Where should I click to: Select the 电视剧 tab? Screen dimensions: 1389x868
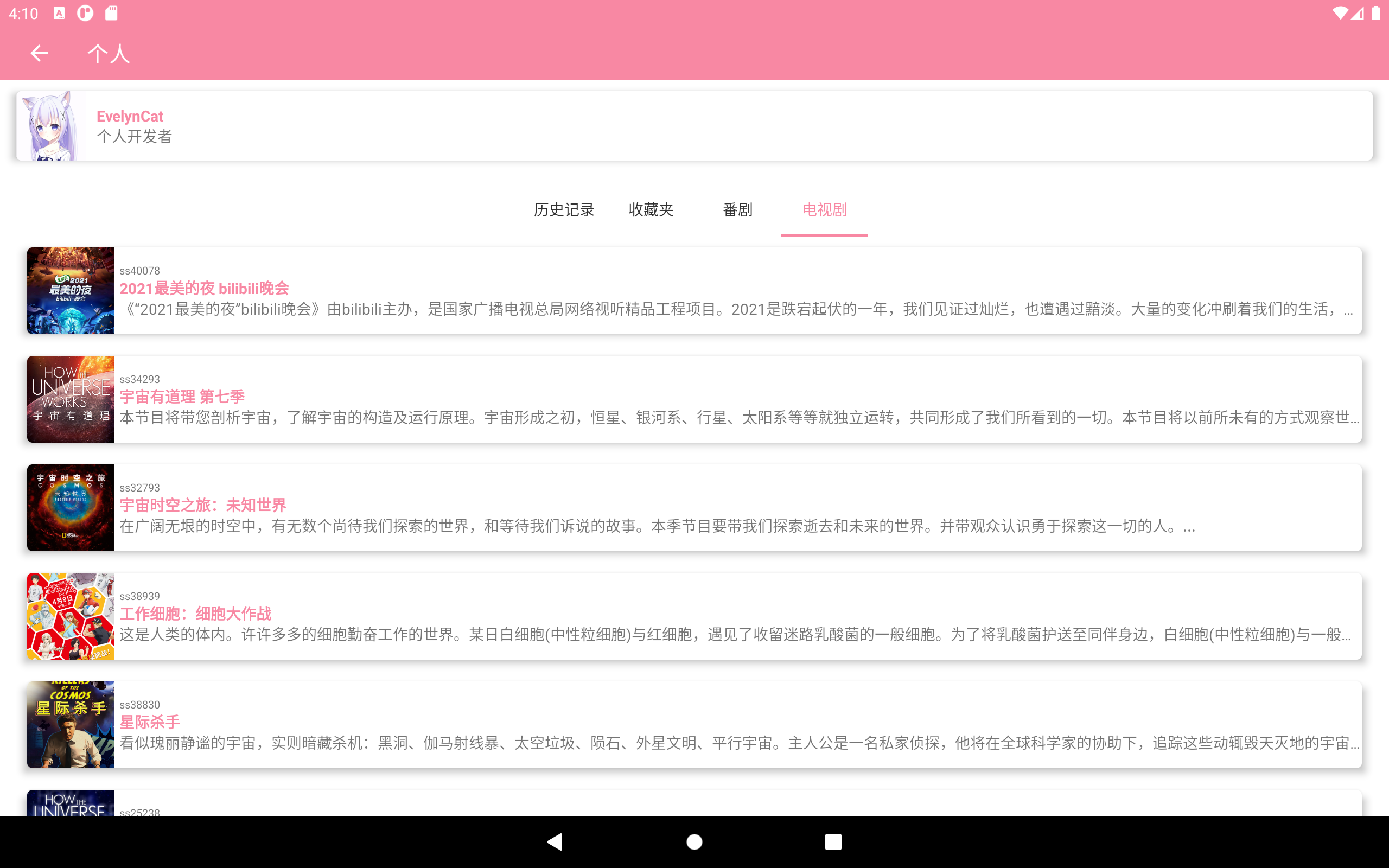(824, 210)
